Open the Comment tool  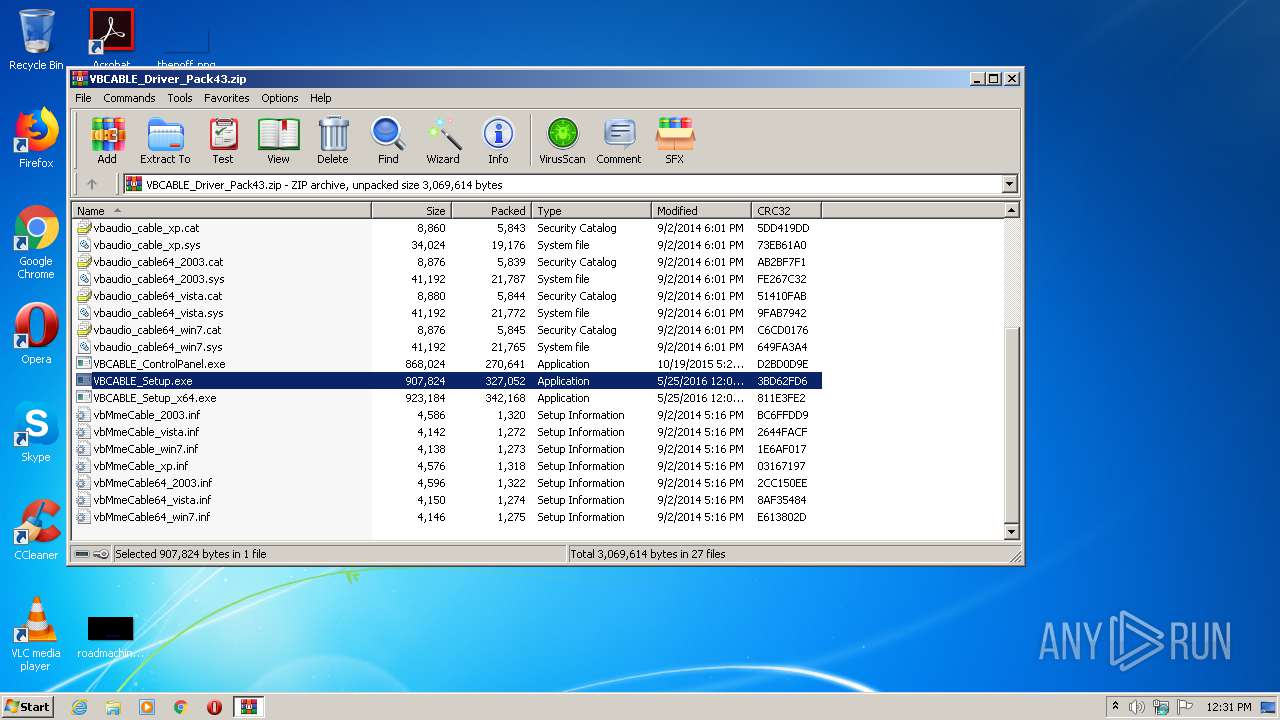(619, 140)
